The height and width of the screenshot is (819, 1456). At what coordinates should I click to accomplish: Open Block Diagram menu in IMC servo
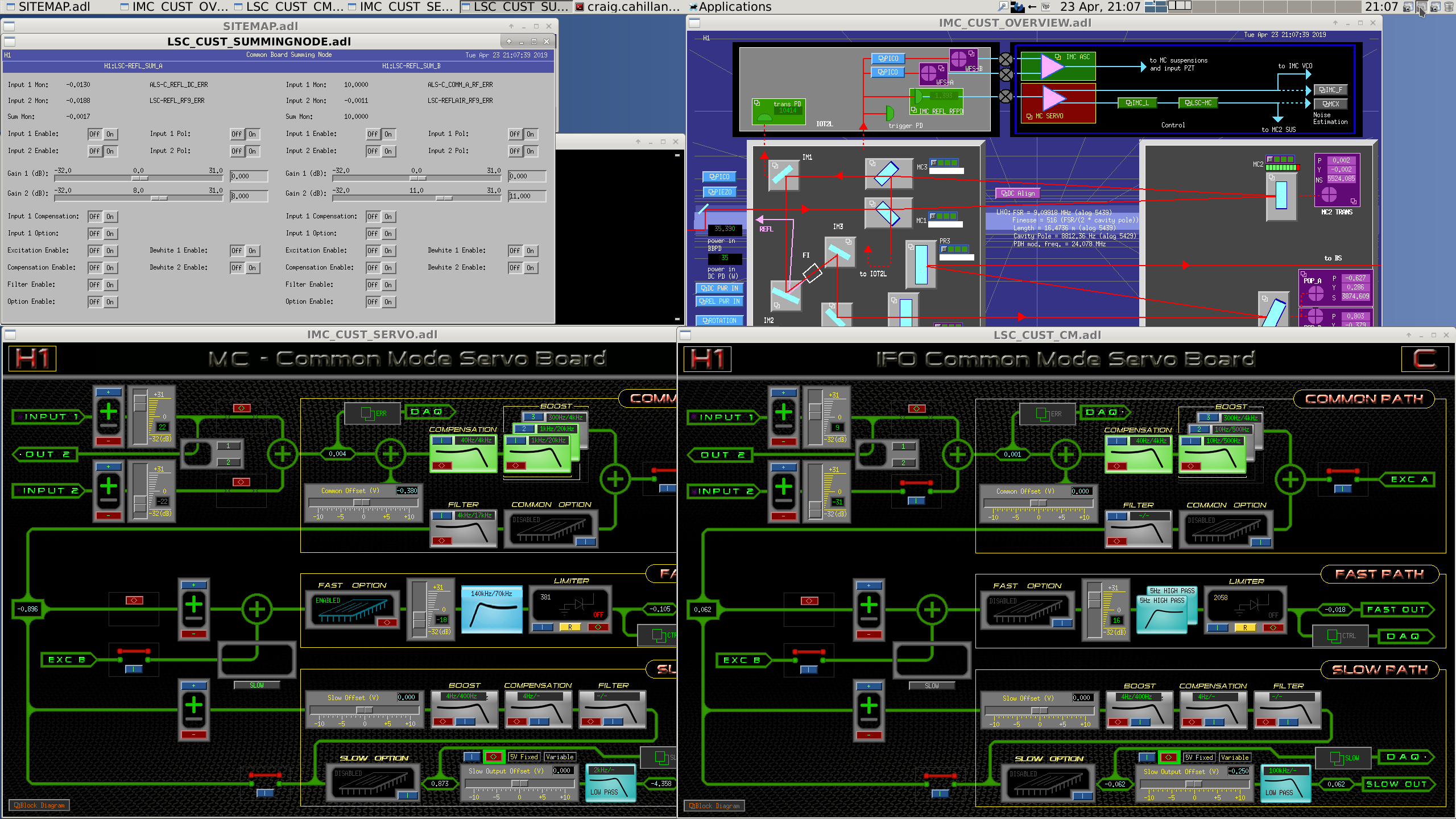pyautogui.click(x=39, y=805)
